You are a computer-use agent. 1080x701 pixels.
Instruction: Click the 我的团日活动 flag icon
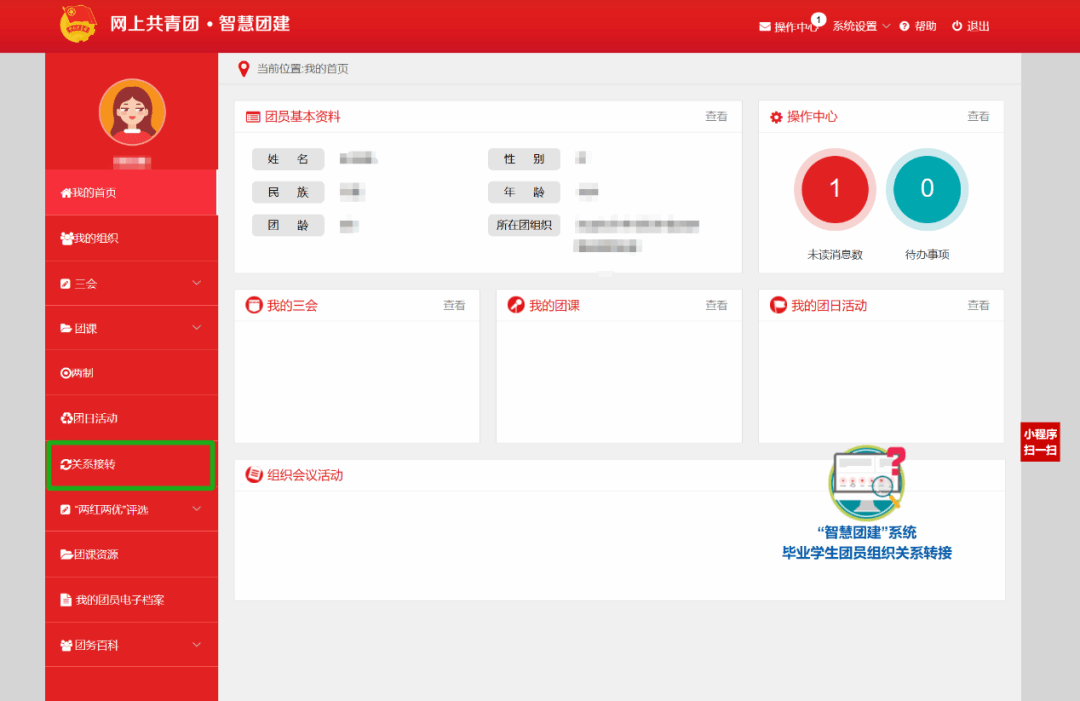click(778, 305)
